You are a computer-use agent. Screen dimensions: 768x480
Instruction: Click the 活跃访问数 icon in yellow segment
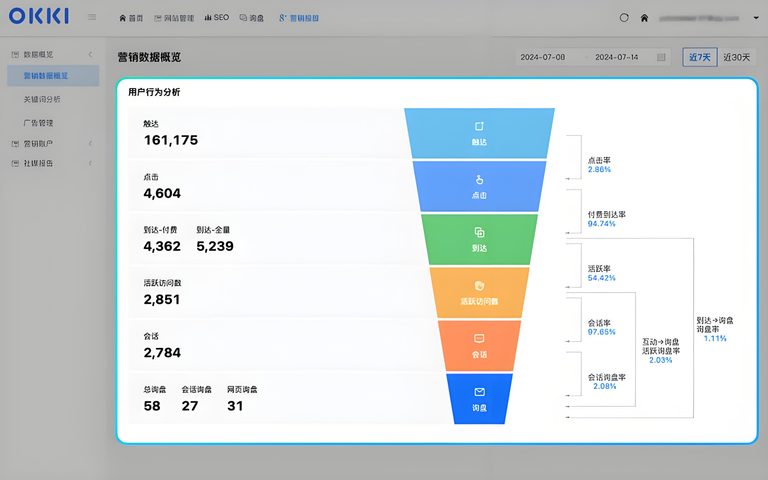click(480, 286)
